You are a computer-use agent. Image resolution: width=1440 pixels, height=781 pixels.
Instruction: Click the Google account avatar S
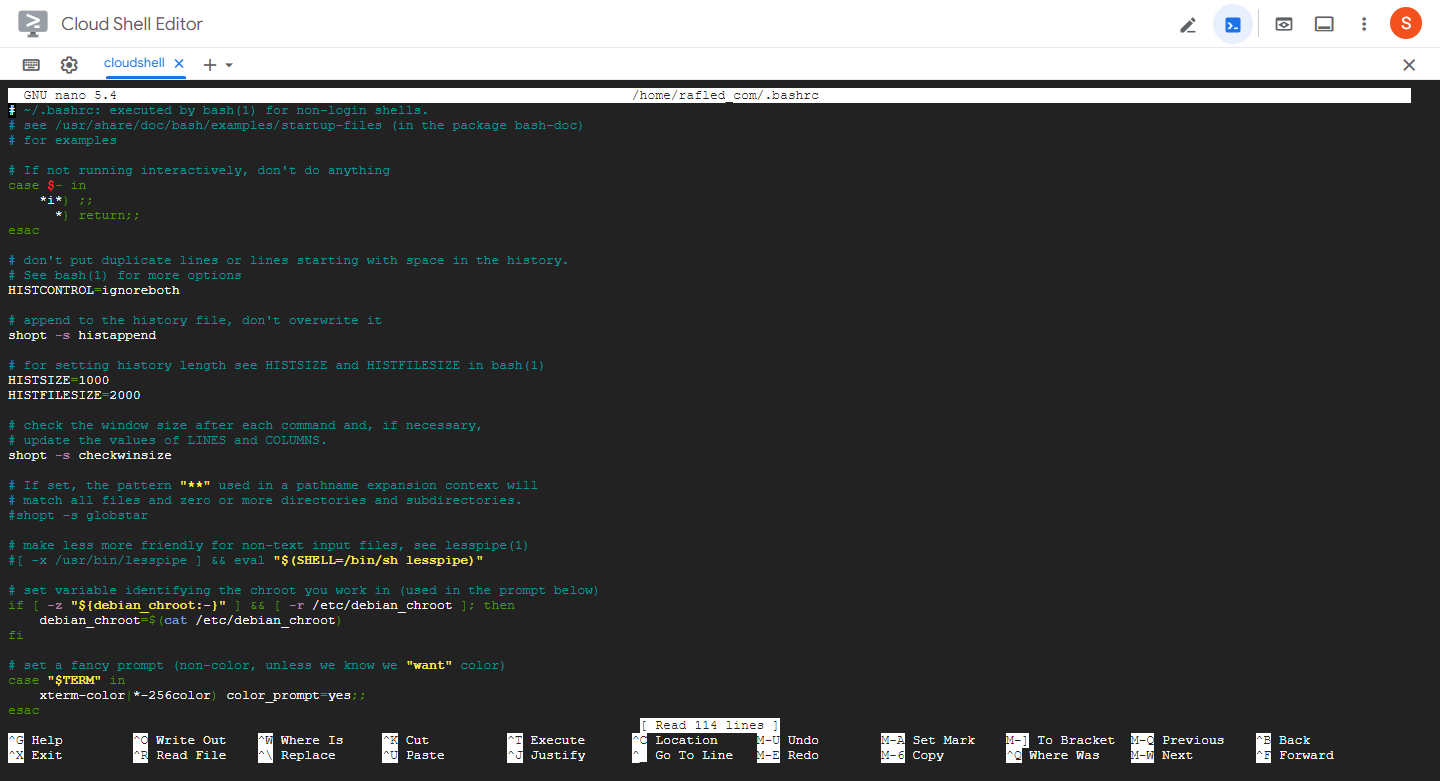pos(1405,23)
